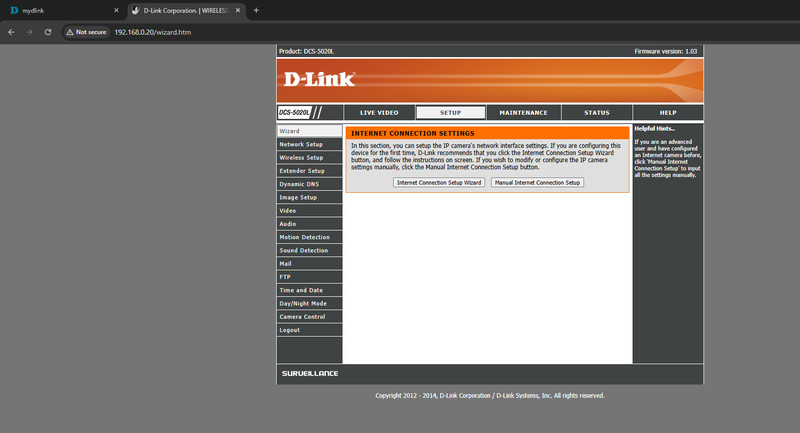The image size is (800, 433).
Task: Close the D-Link Corporation tab
Action: tap(238, 10)
